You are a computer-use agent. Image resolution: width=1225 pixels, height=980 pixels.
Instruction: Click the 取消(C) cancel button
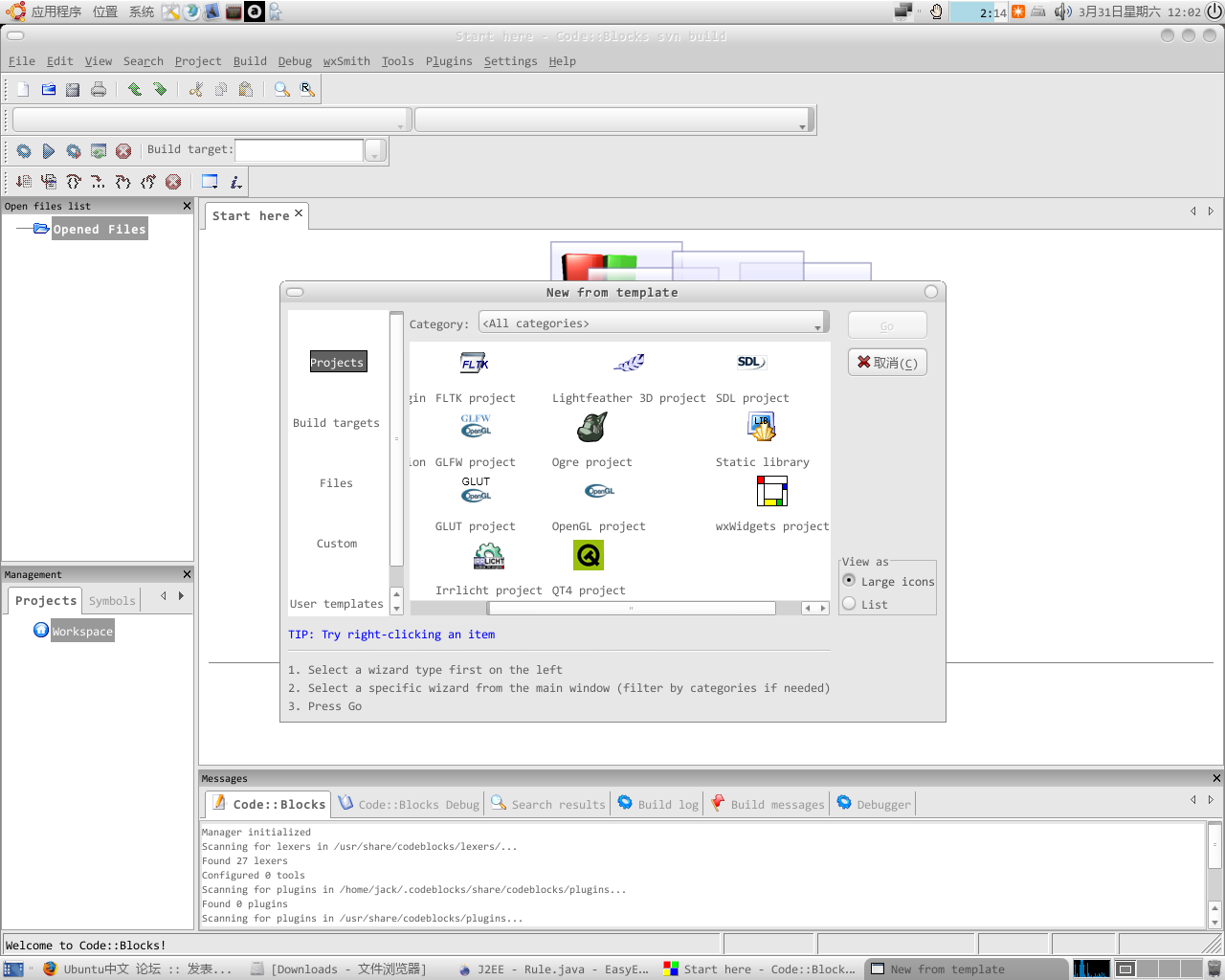point(887,363)
